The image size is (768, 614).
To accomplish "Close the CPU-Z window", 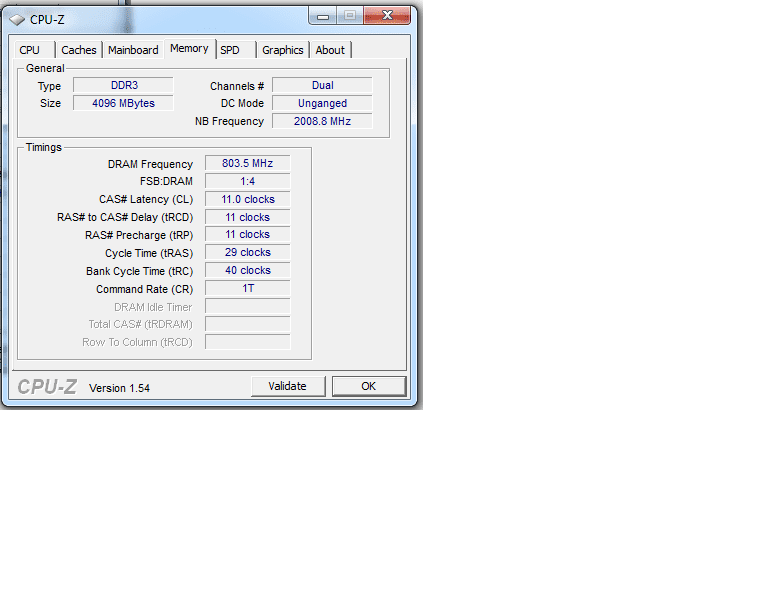I will click(x=387, y=16).
